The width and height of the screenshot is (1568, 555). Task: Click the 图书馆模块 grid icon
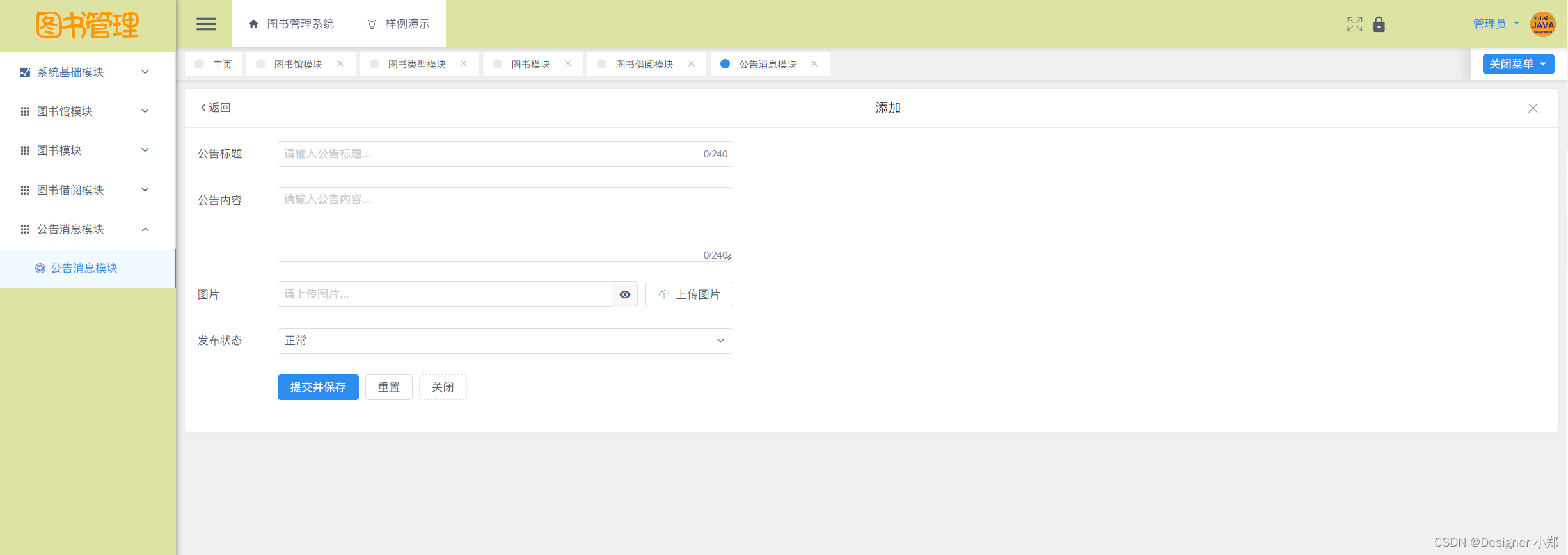point(25,111)
